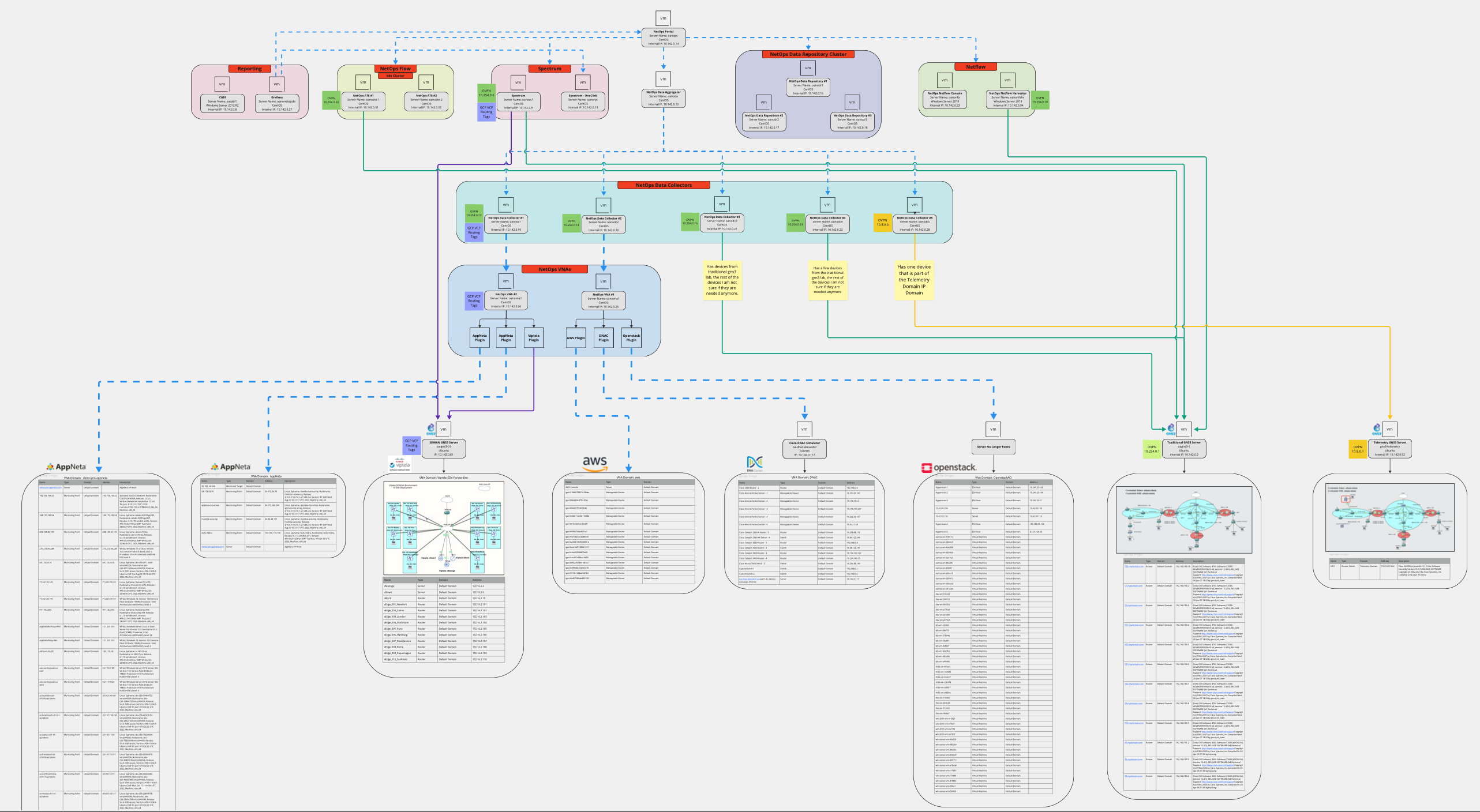Select the vEdge_001_NewYork row in Viptela table

444,604
